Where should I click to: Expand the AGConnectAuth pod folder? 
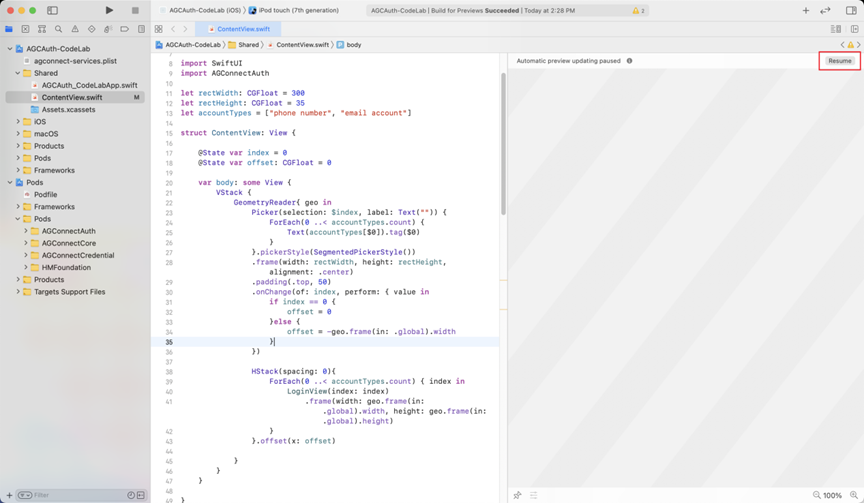(x=25, y=231)
